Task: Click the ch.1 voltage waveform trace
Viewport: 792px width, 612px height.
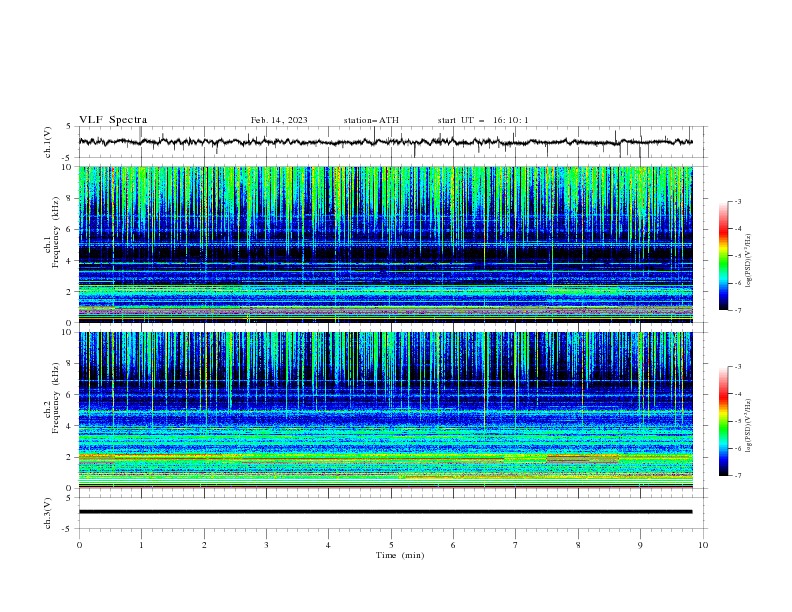Action: tap(385, 142)
